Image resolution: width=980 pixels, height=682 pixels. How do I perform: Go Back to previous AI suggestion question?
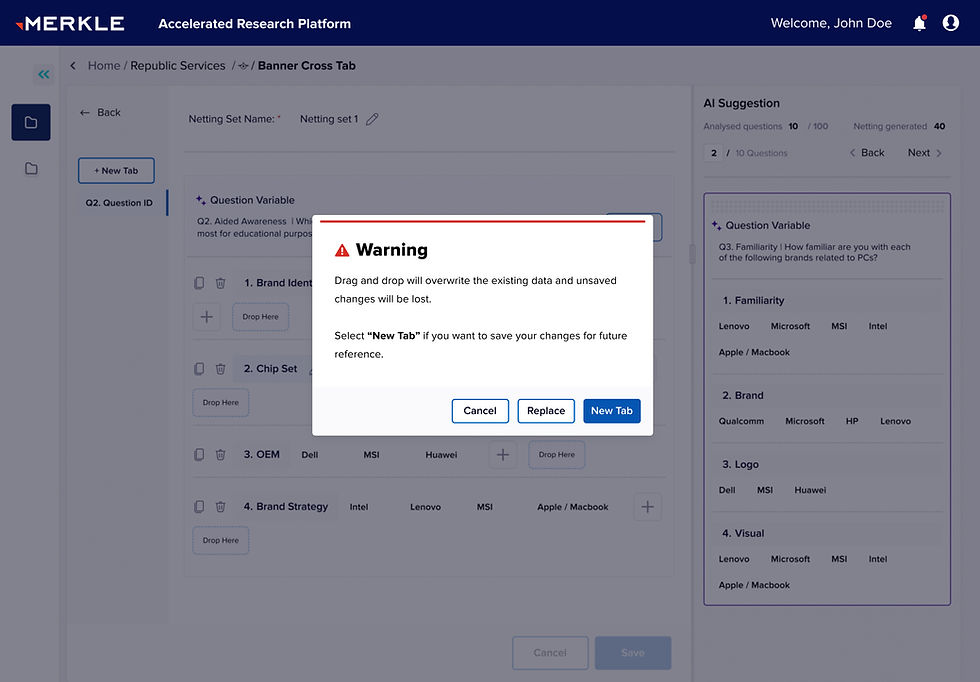[x=867, y=153]
